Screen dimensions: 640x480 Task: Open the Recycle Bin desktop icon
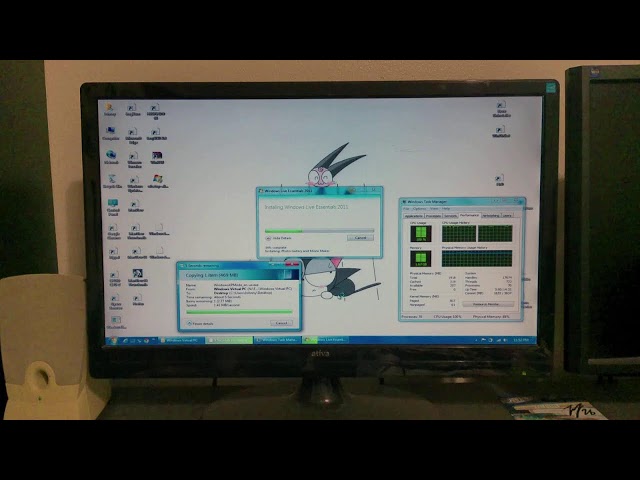click(112, 181)
